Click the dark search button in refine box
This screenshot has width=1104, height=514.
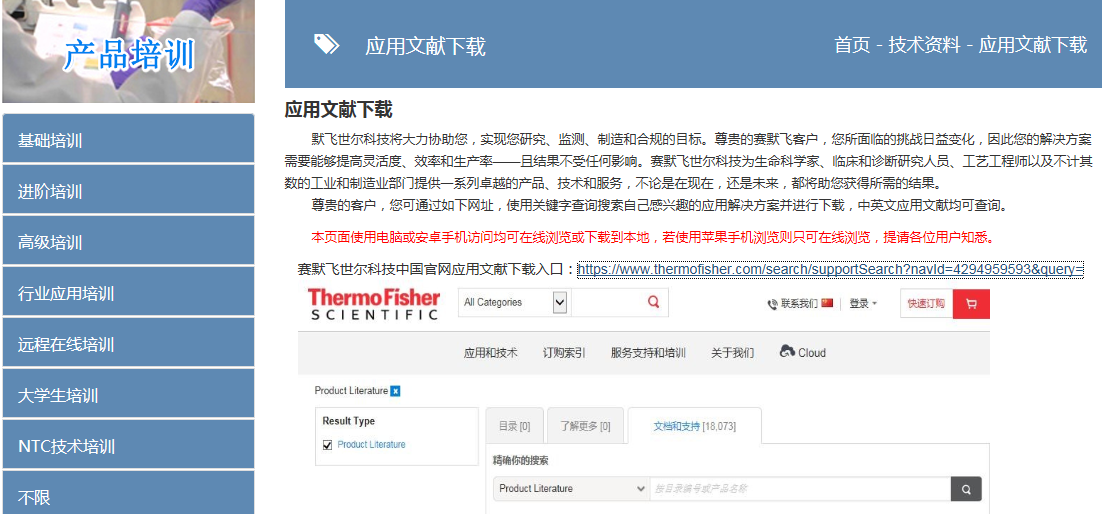[966, 489]
